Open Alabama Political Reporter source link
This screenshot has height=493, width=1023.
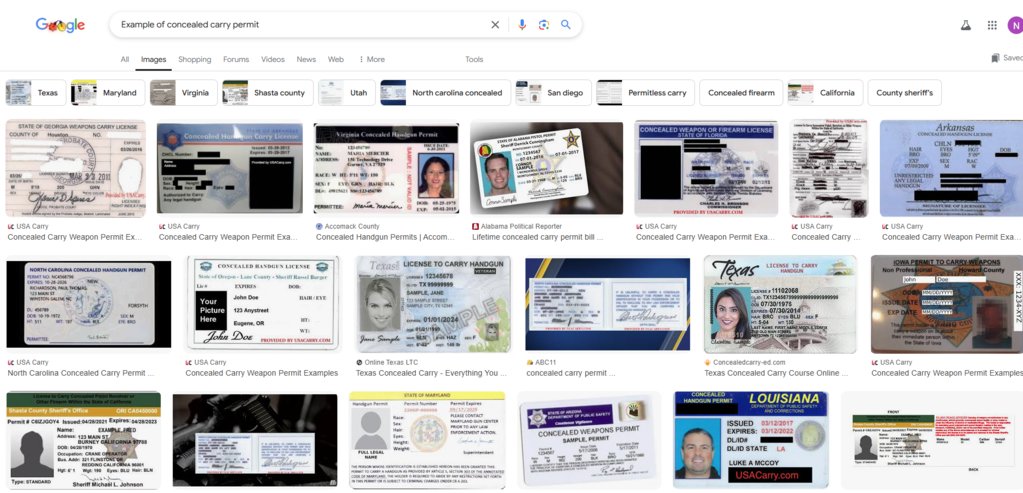[521, 226]
